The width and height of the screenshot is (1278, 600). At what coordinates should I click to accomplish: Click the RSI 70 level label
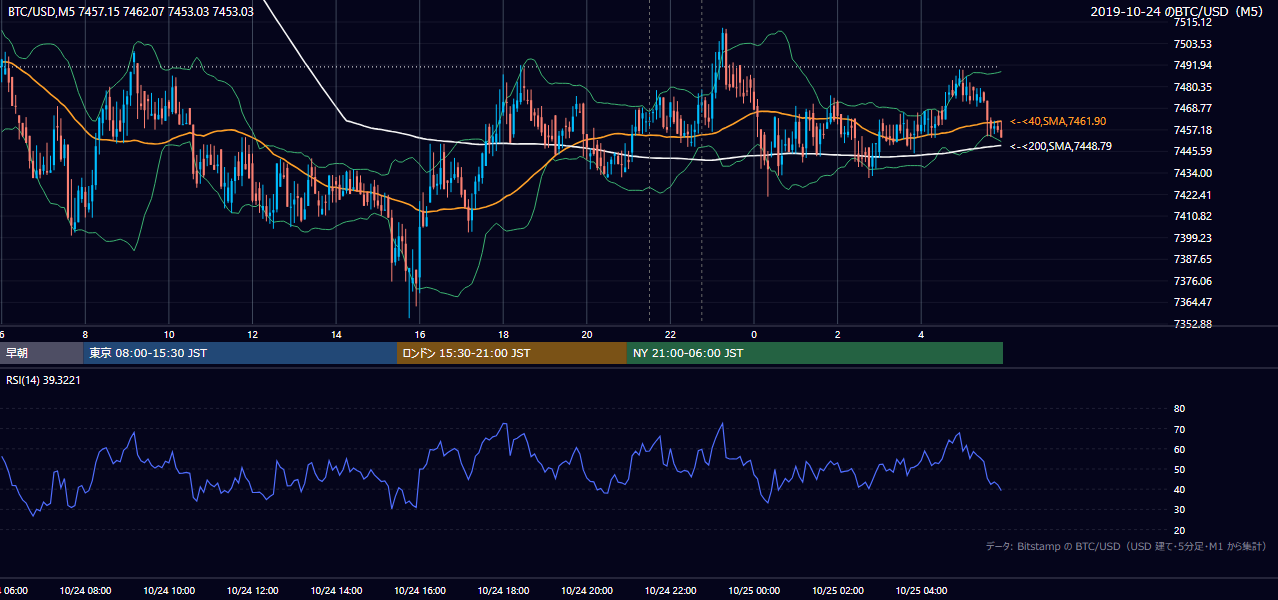pyautogui.click(x=1179, y=429)
